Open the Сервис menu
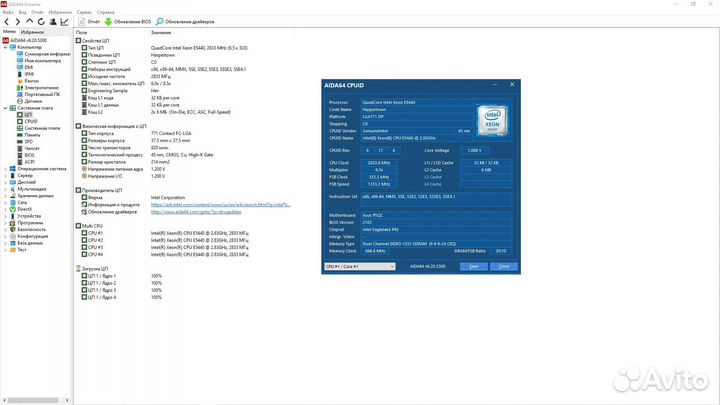The height and width of the screenshot is (405, 720). click(x=84, y=12)
